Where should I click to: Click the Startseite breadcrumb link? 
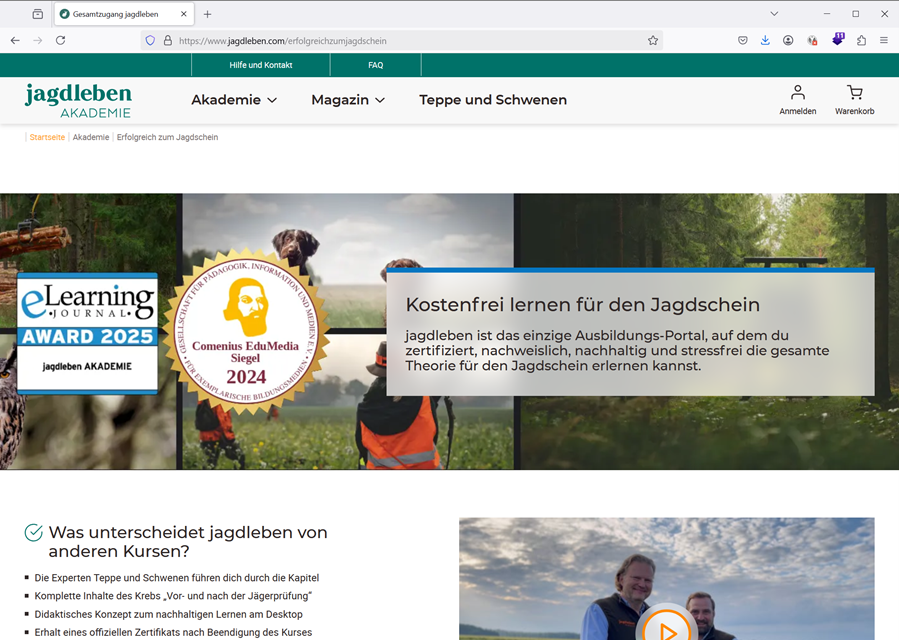point(46,137)
